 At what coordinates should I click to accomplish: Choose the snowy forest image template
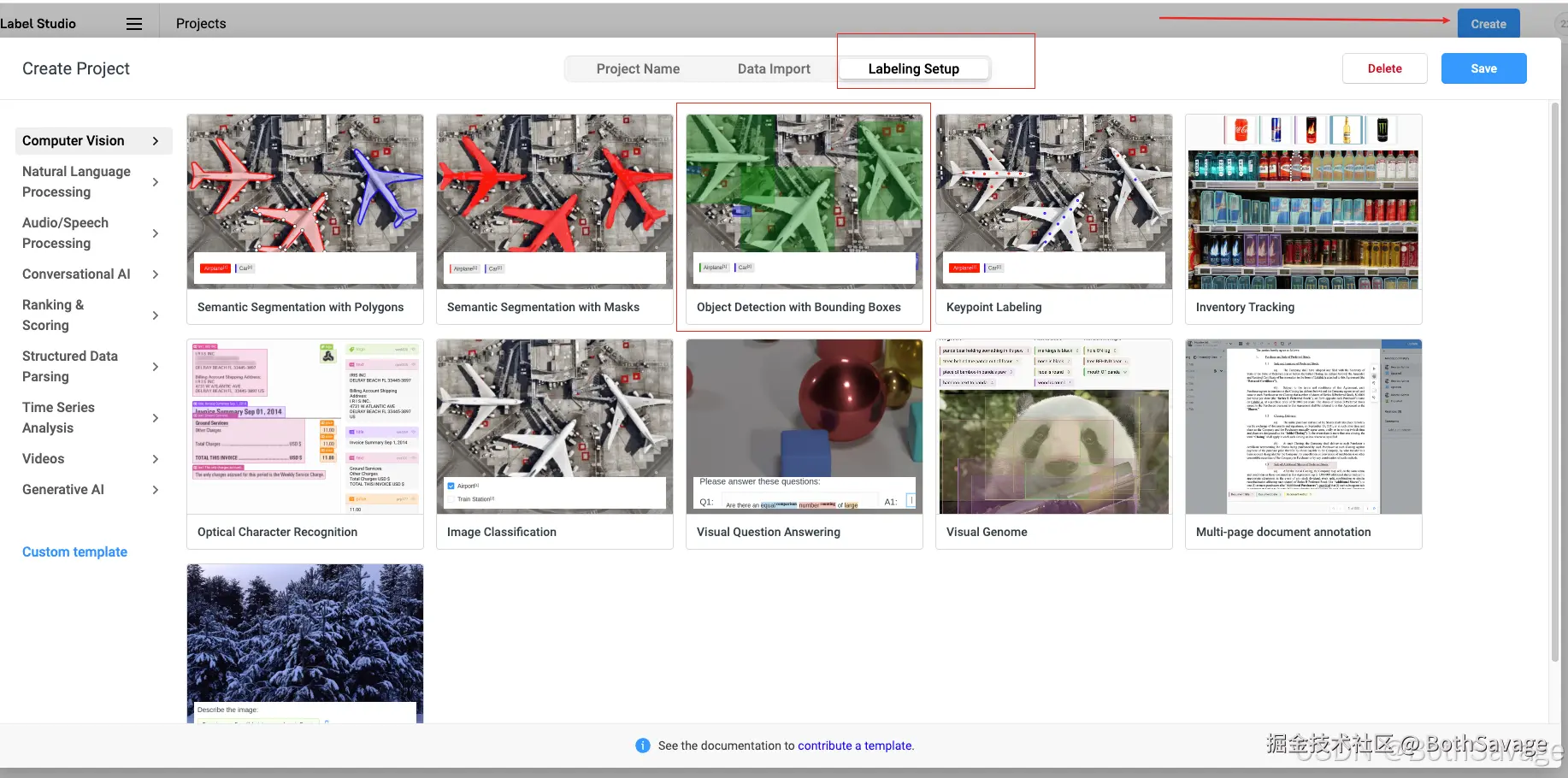(x=305, y=644)
